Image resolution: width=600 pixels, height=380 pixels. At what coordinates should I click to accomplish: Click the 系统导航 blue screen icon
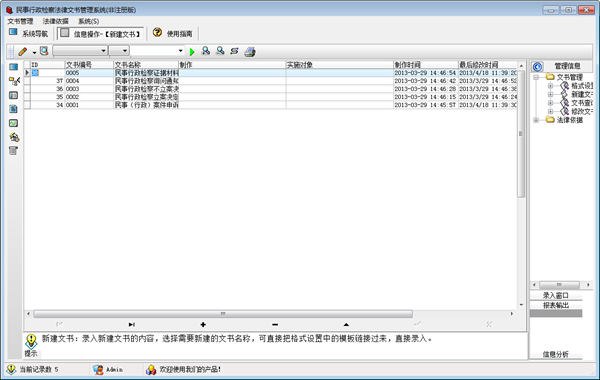click(x=13, y=32)
